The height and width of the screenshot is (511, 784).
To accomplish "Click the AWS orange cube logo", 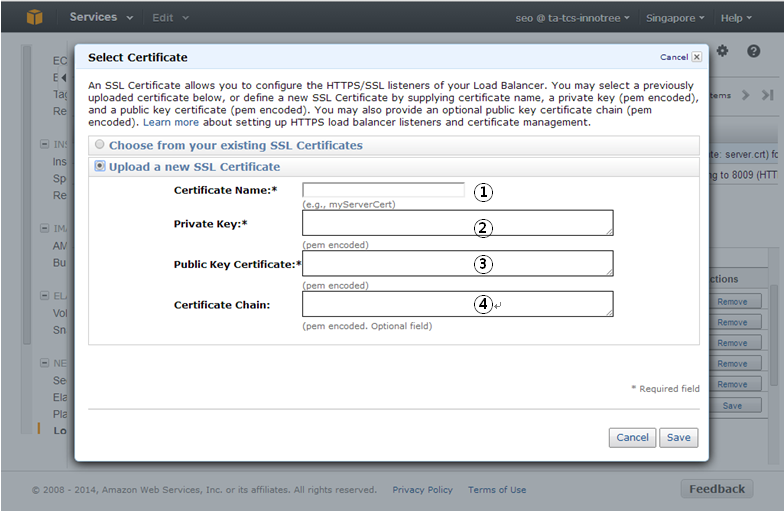I will pos(34,18).
